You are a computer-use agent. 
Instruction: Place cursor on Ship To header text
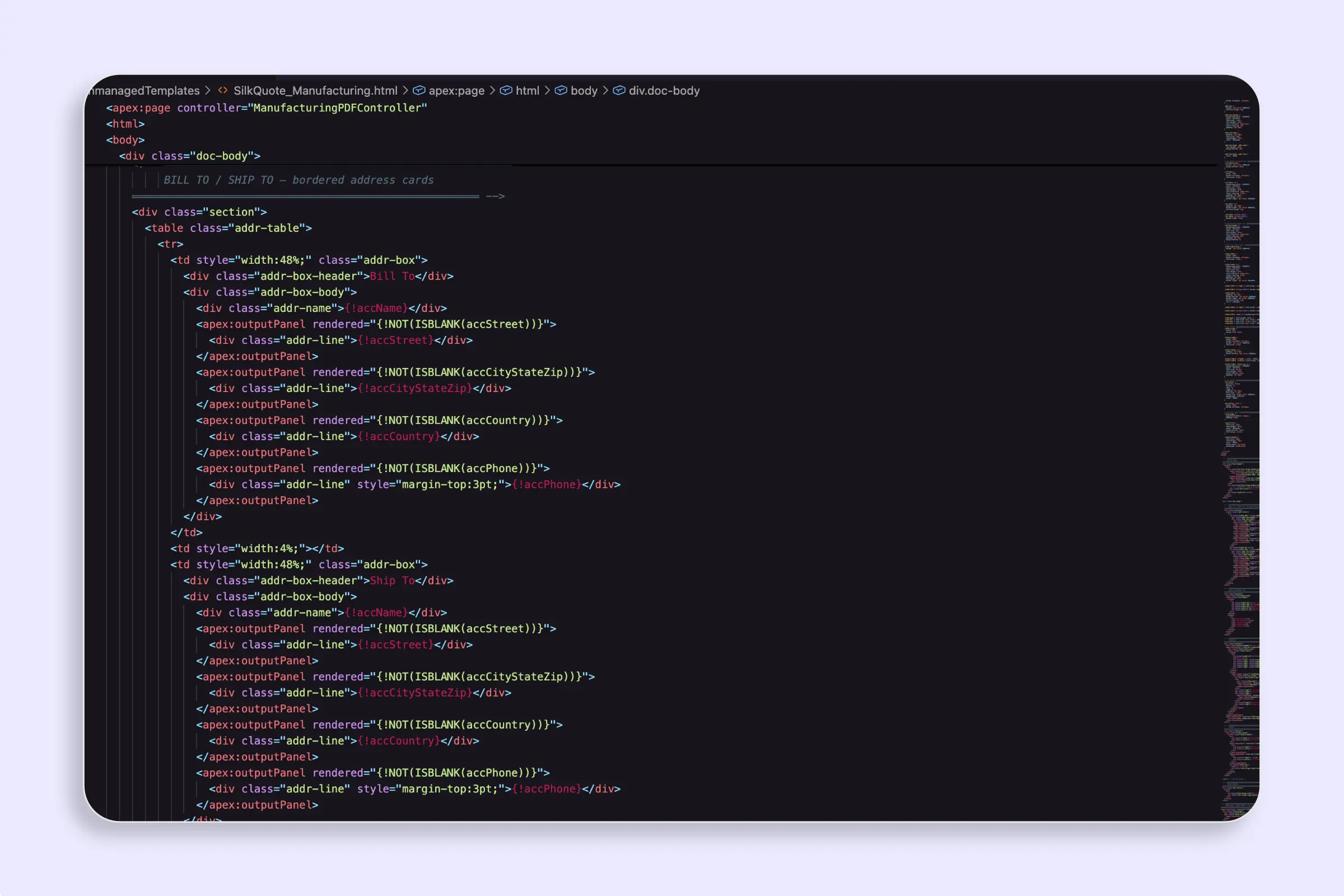tap(392, 581)
